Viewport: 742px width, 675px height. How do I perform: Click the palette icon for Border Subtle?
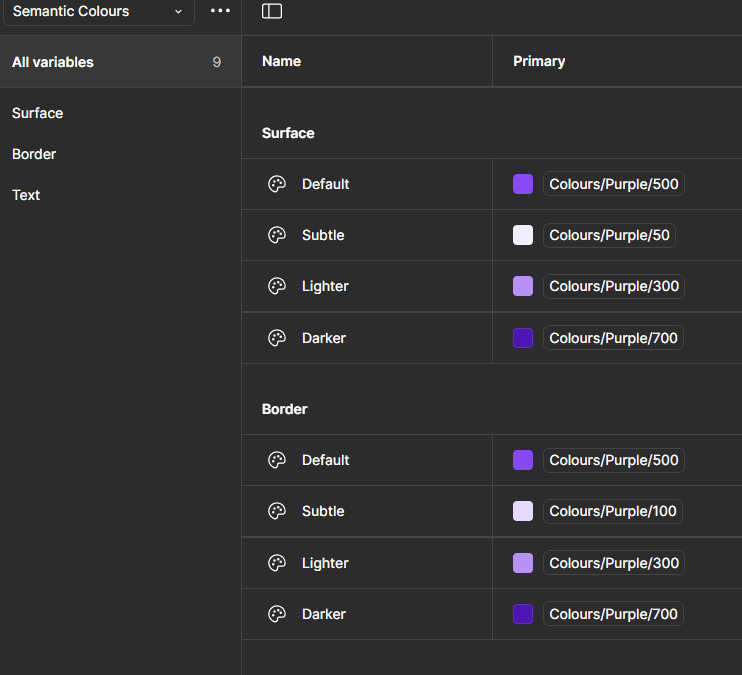coord(277,511)
